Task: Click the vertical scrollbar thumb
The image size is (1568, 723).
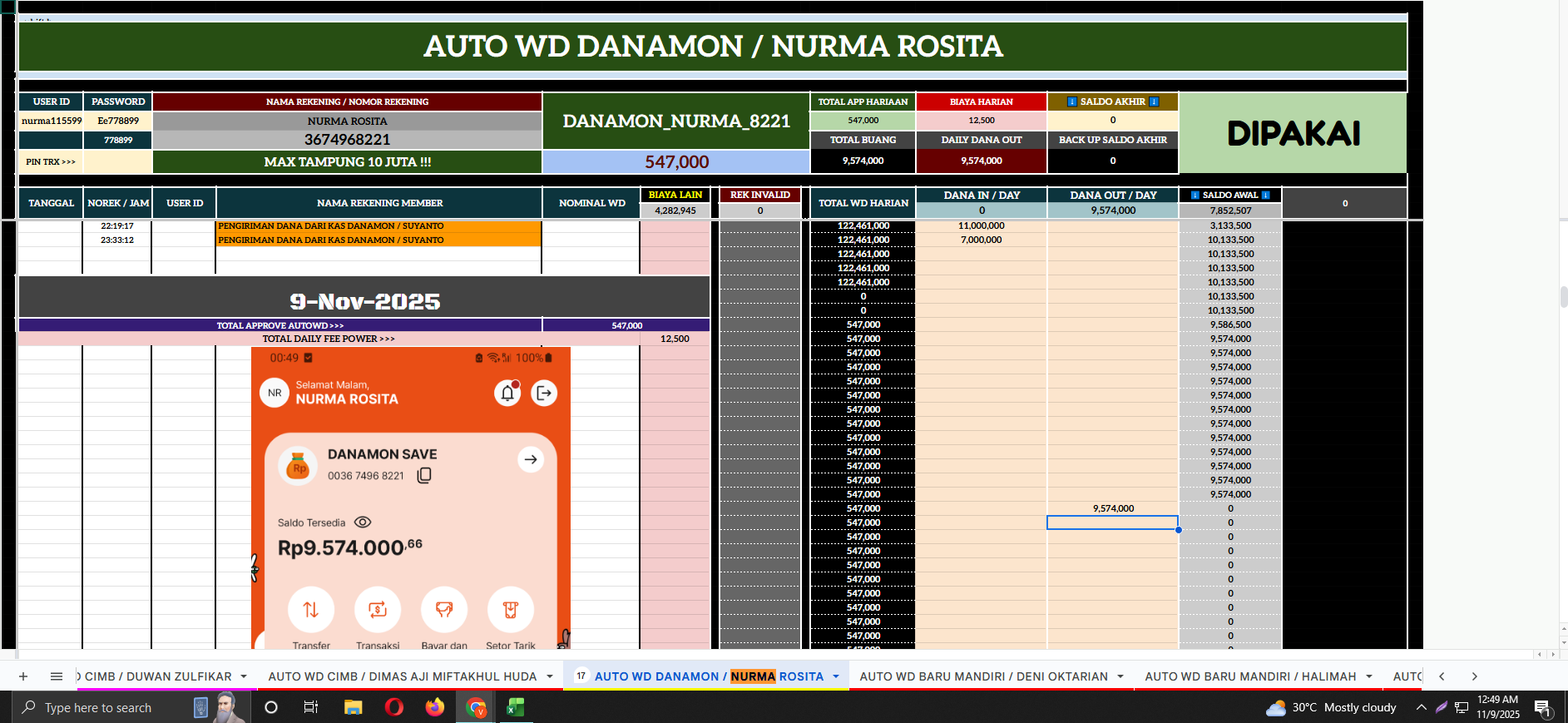Action: point(1563,297)
